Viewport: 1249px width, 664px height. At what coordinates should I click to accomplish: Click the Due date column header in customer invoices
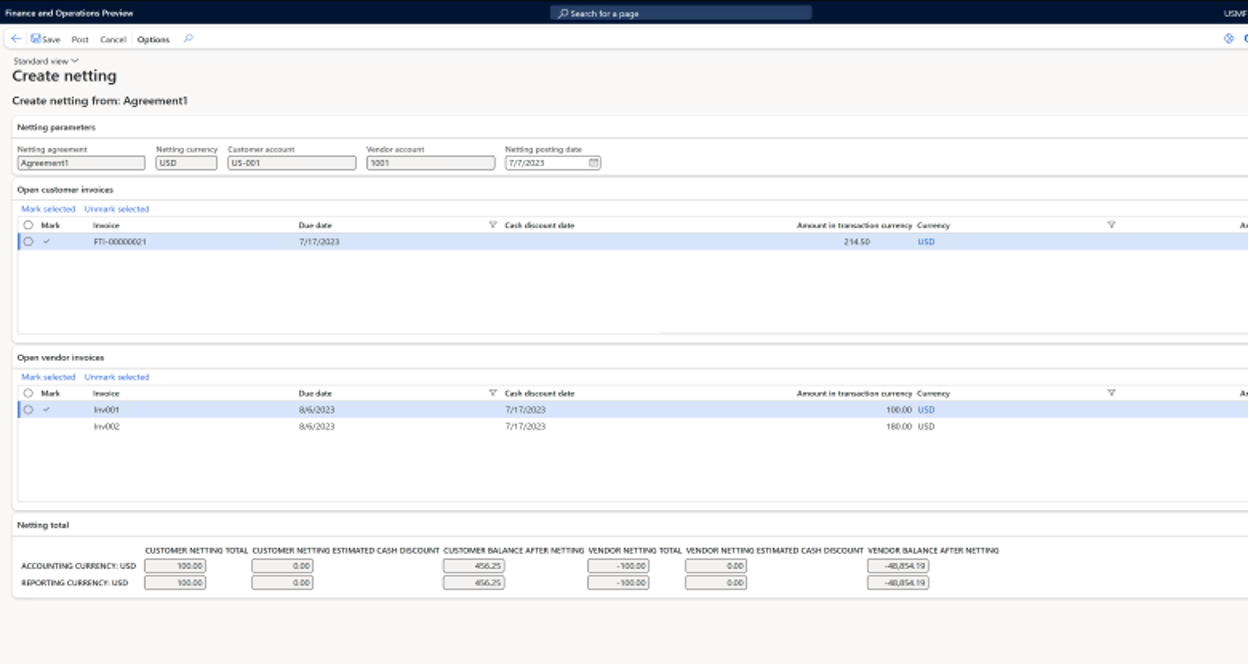[x=316, y=225]
